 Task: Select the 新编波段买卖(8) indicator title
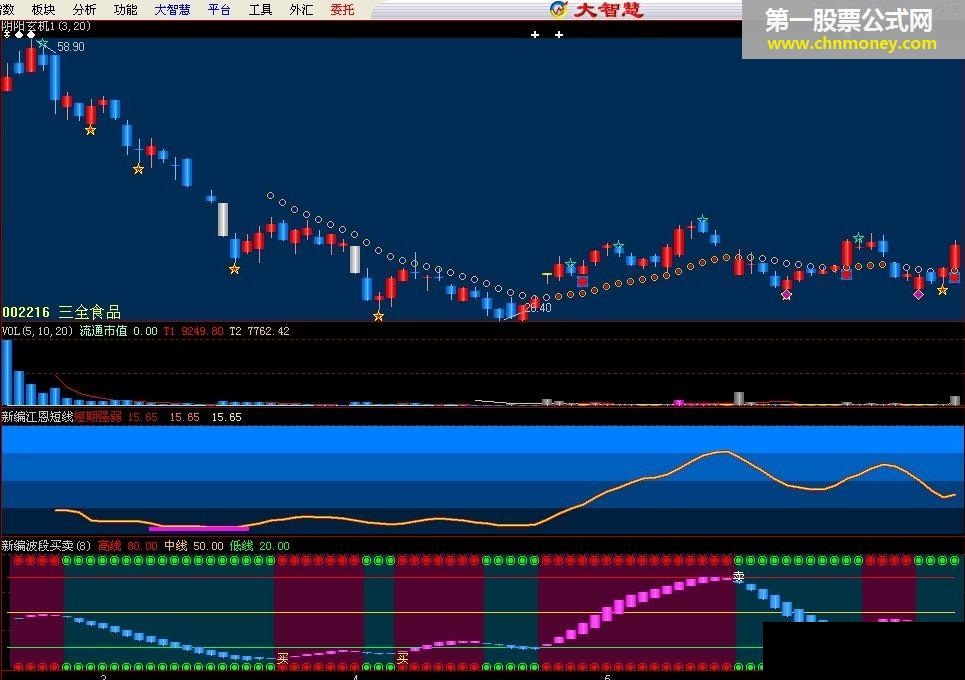pyautogui.click(x=46, y=546)
